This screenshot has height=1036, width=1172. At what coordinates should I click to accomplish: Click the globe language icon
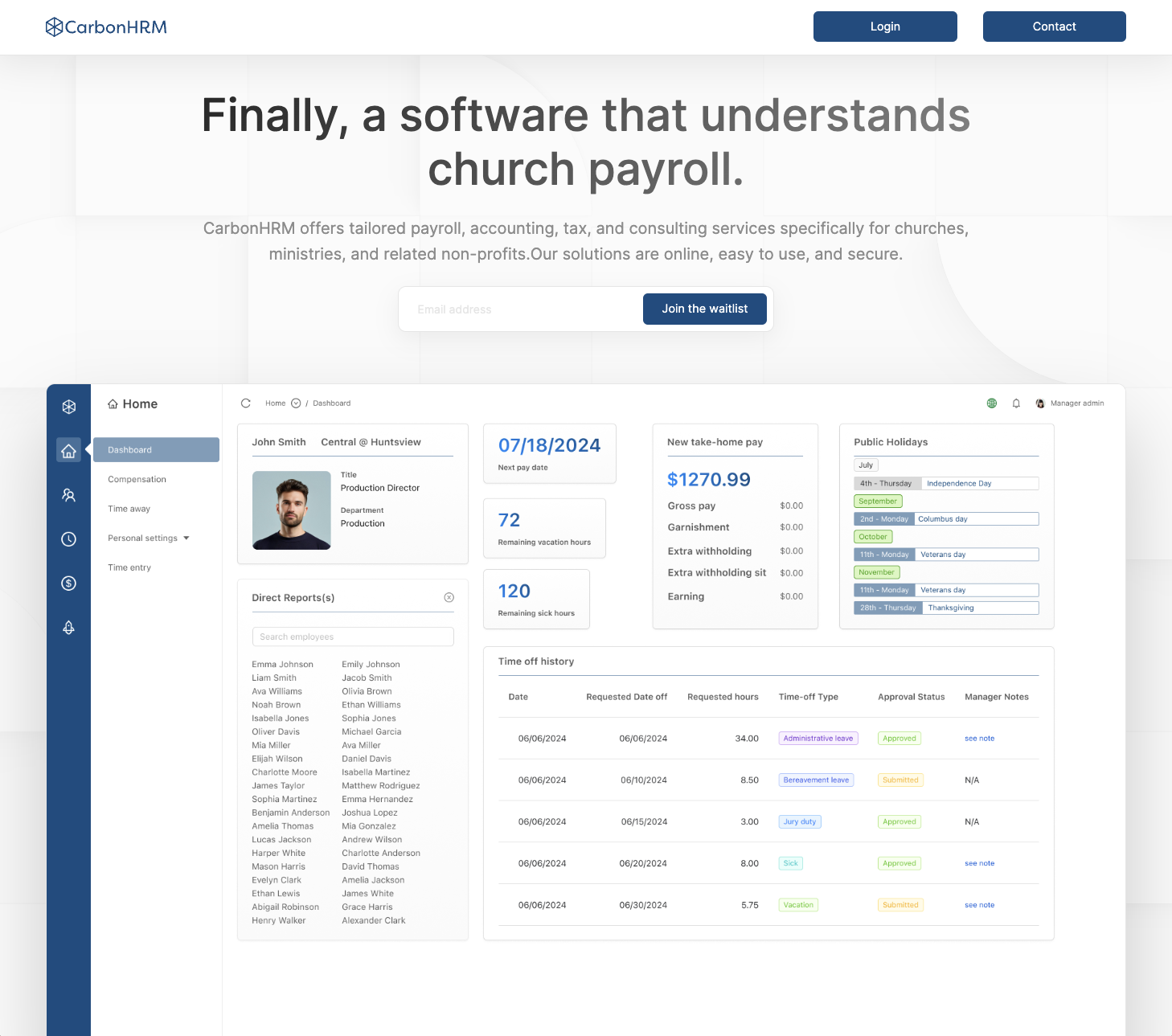click(992, 403)
